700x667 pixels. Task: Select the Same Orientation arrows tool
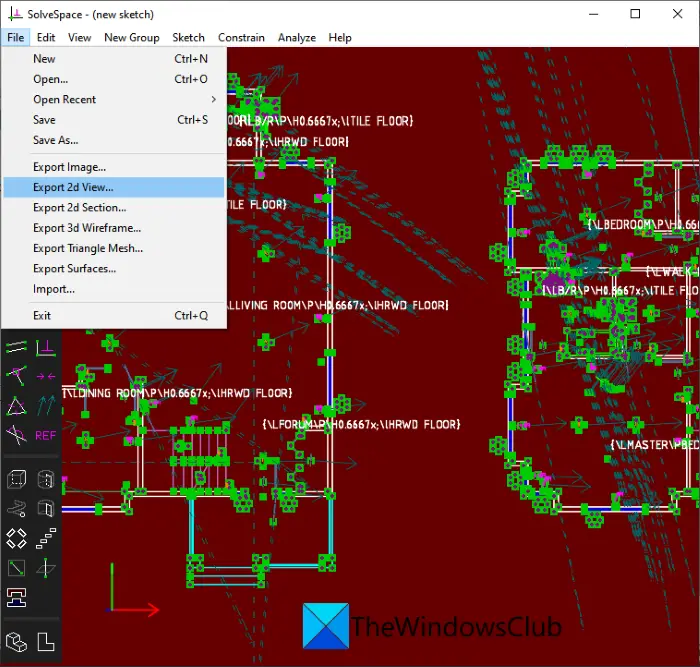point(46,405)
